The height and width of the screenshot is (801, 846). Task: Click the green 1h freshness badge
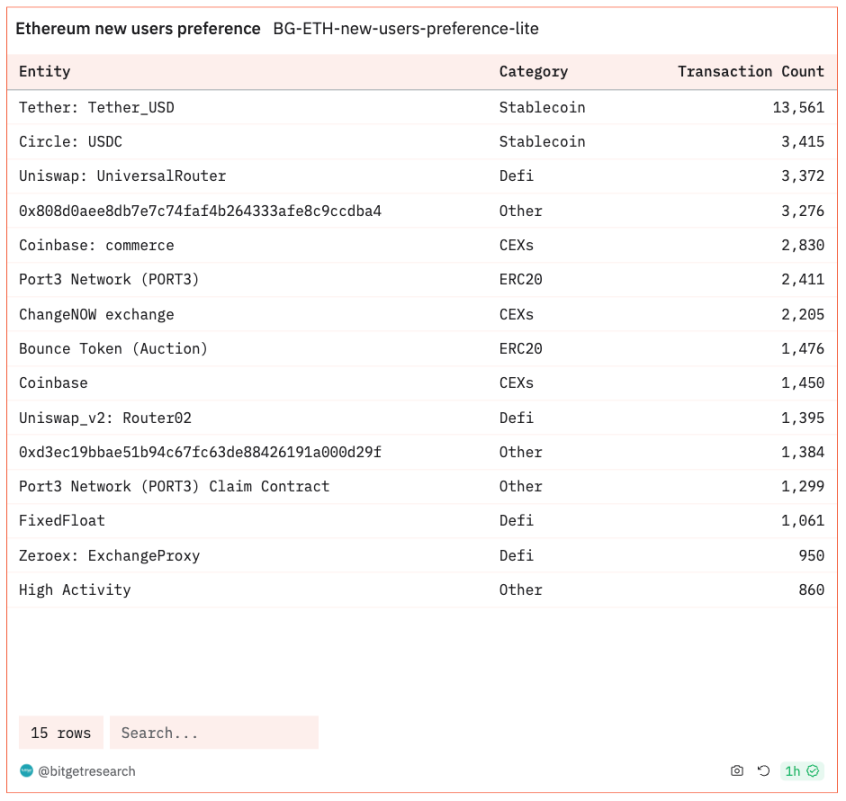pyautogui.click(x=802, y=771)
